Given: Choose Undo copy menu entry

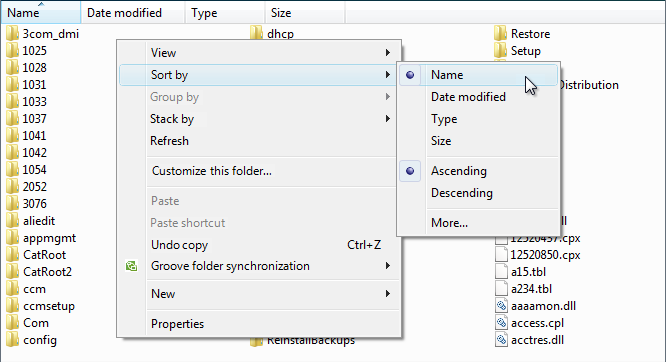Looking at the screenshot, I should 260,245.
